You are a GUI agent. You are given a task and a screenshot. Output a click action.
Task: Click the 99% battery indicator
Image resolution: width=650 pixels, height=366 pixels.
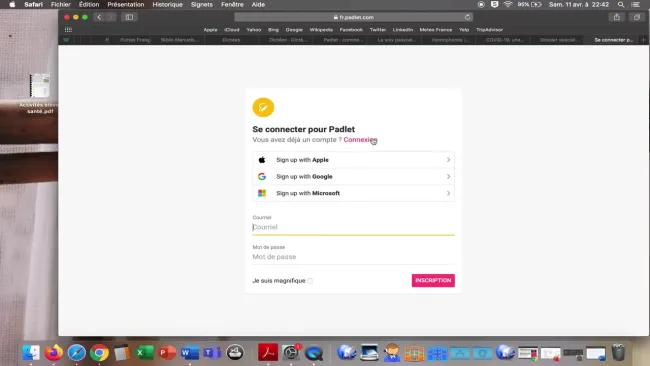point(529,5)
